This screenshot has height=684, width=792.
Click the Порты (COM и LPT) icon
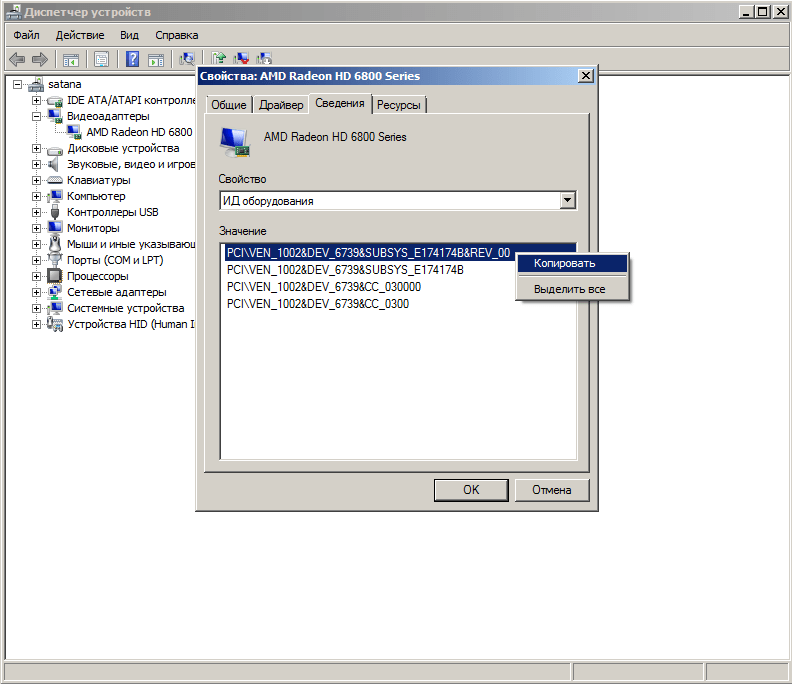(55, 260)
